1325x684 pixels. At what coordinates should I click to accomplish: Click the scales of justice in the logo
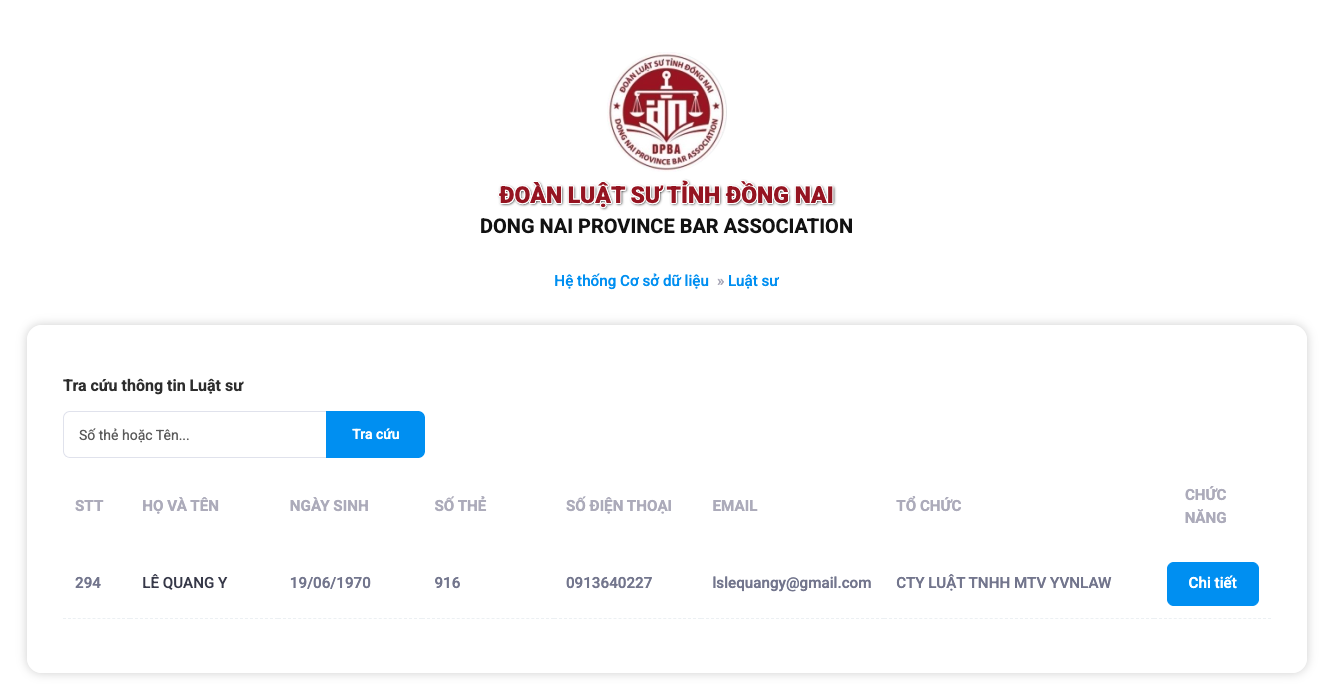(666, 105)
